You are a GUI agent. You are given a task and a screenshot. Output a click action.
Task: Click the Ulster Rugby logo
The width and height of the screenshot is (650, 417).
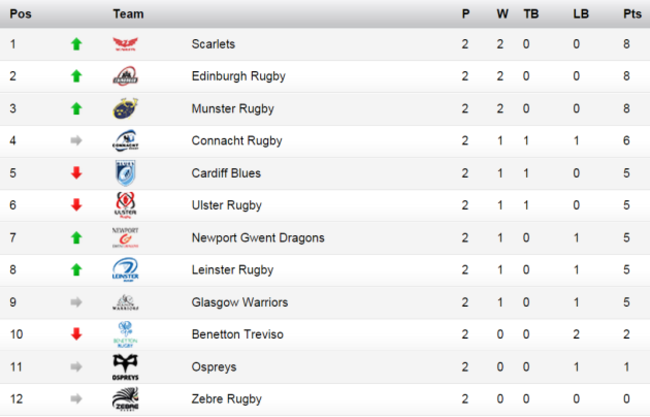point(126,205)
